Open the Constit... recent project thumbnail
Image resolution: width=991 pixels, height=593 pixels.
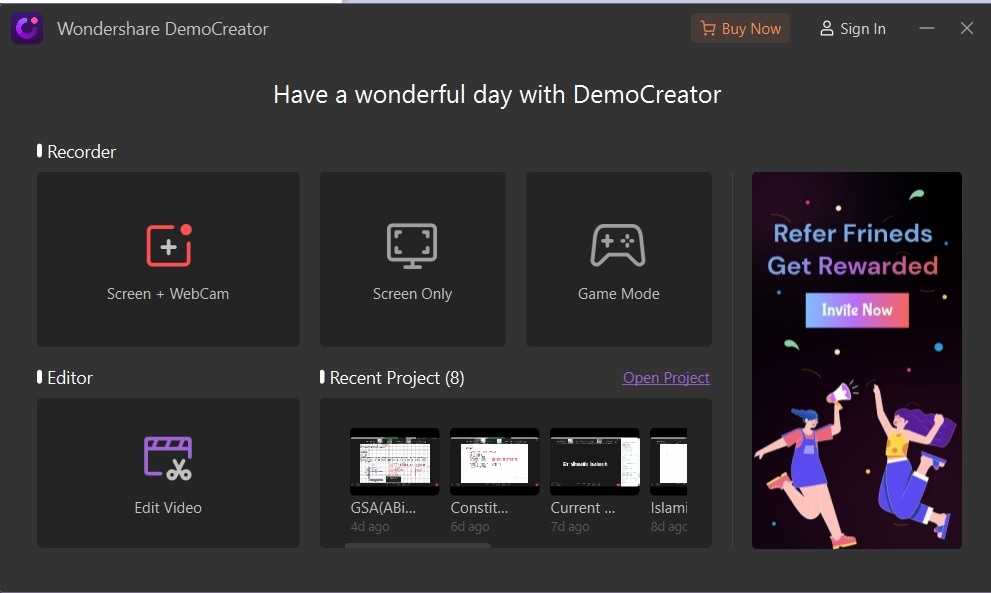[x=494, y=462]
